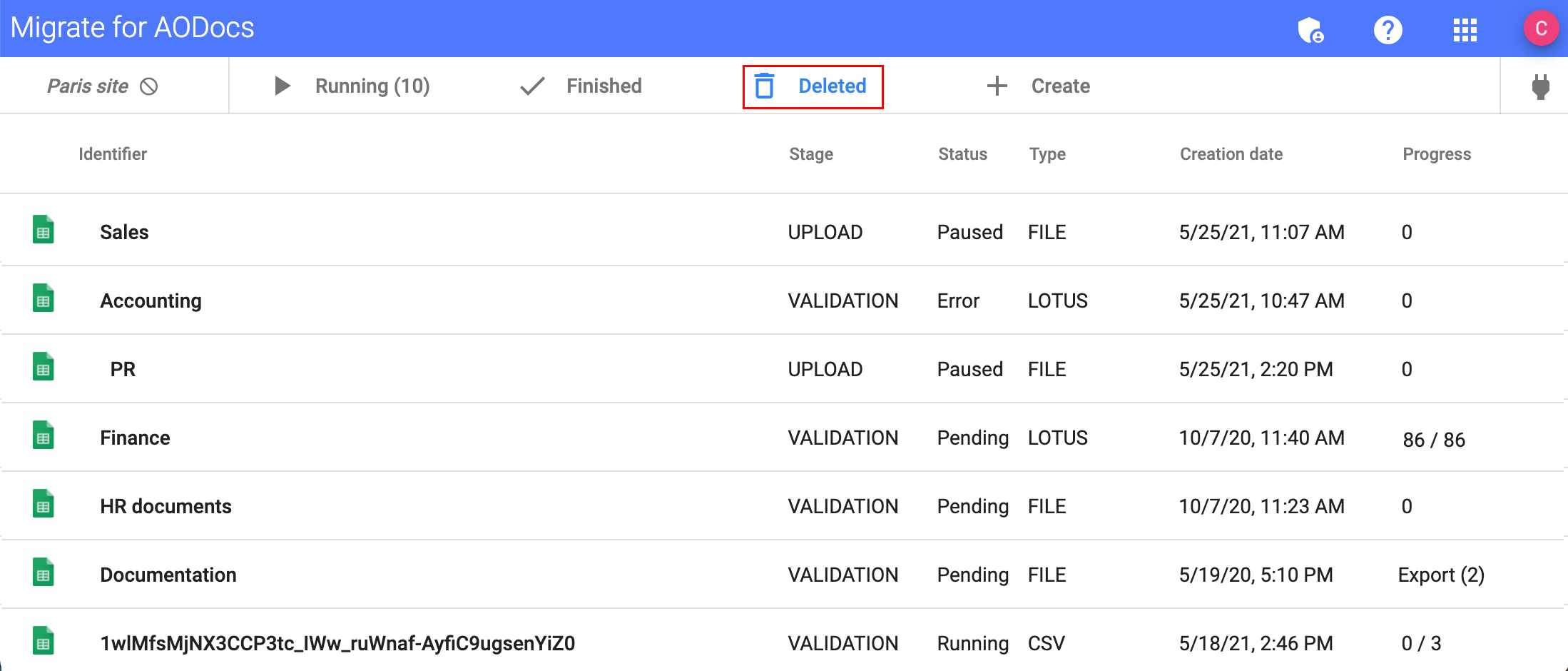Click the LOTUS type in Finance row
1568x671 pixels.
(x=1057, y=438)
